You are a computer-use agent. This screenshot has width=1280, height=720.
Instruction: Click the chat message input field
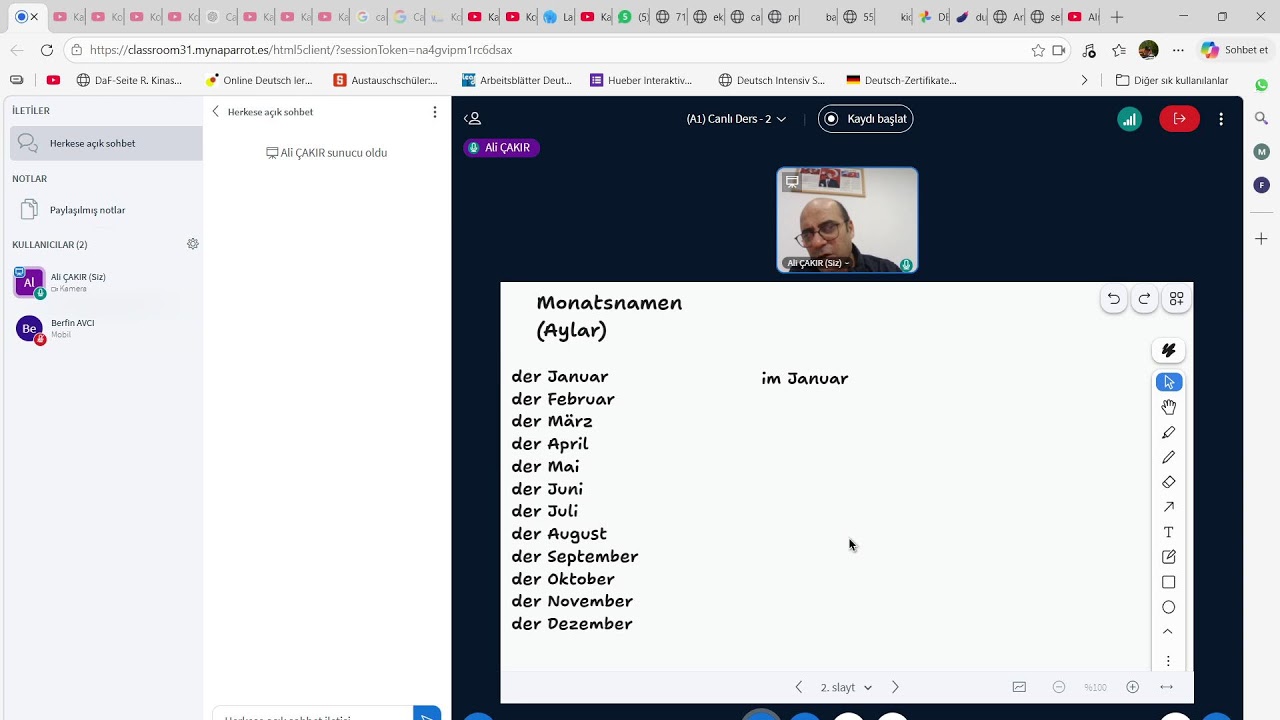click(312, 715)
